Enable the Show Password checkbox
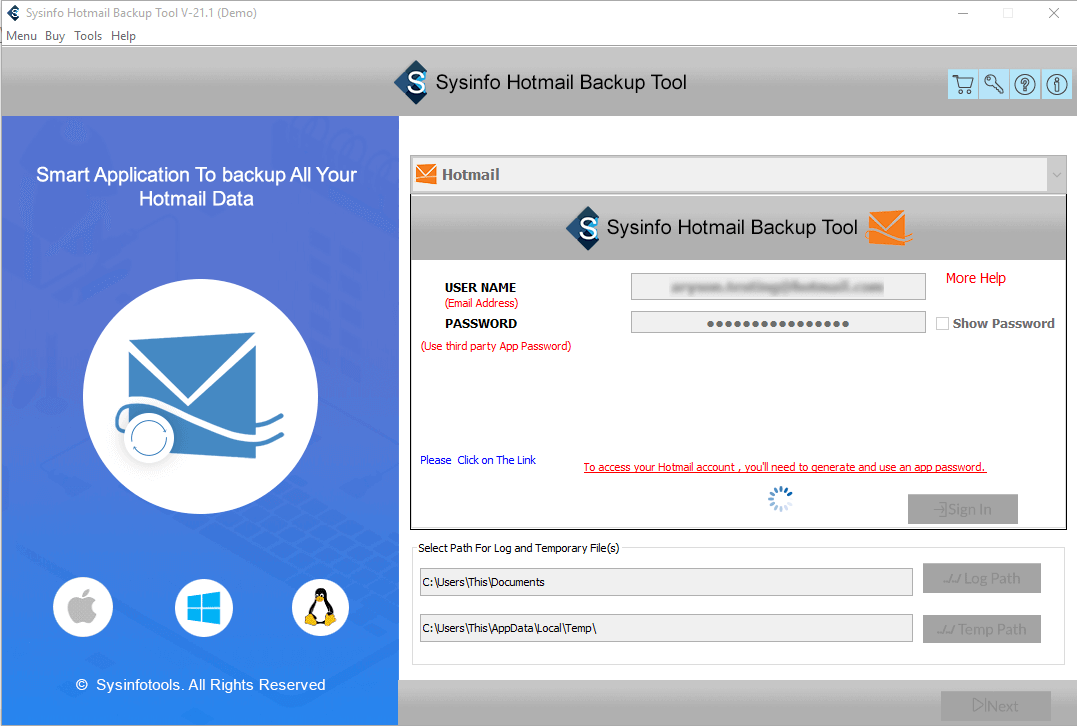The height and width of the screenshot is (726, 1077). coord(942,323)
